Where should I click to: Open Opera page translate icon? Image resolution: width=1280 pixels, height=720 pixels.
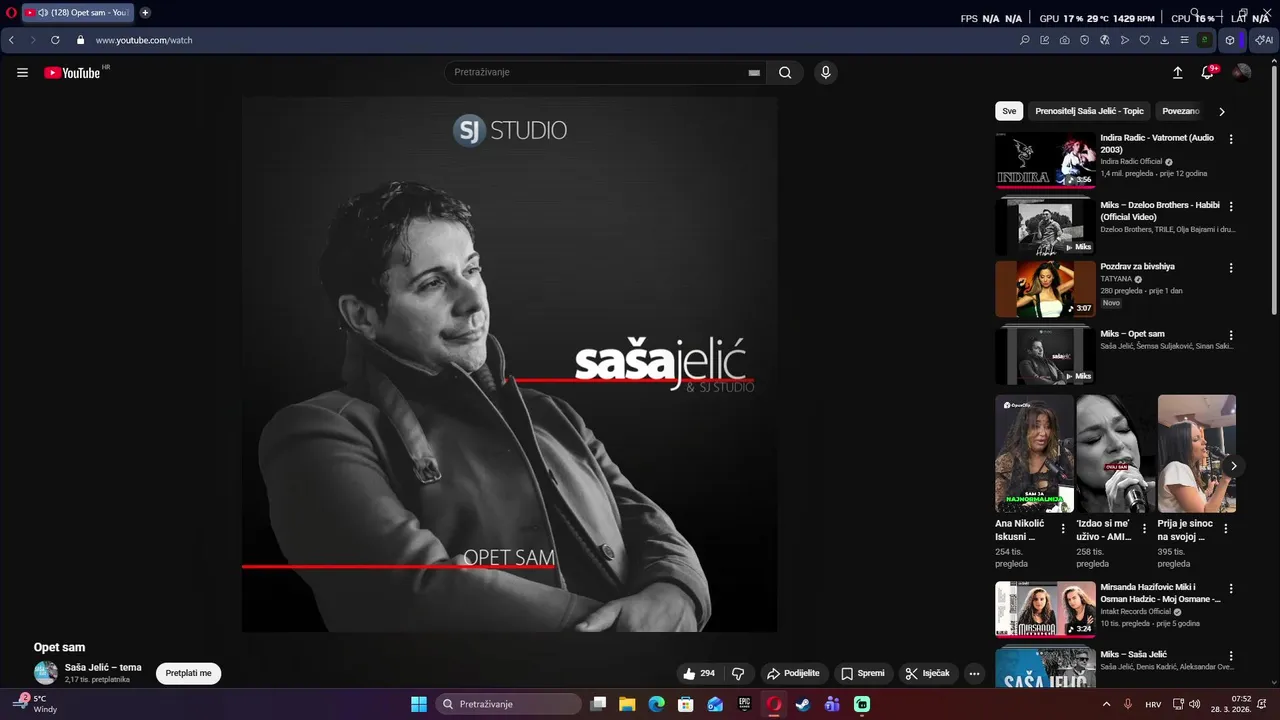[x=1104, y=40]
